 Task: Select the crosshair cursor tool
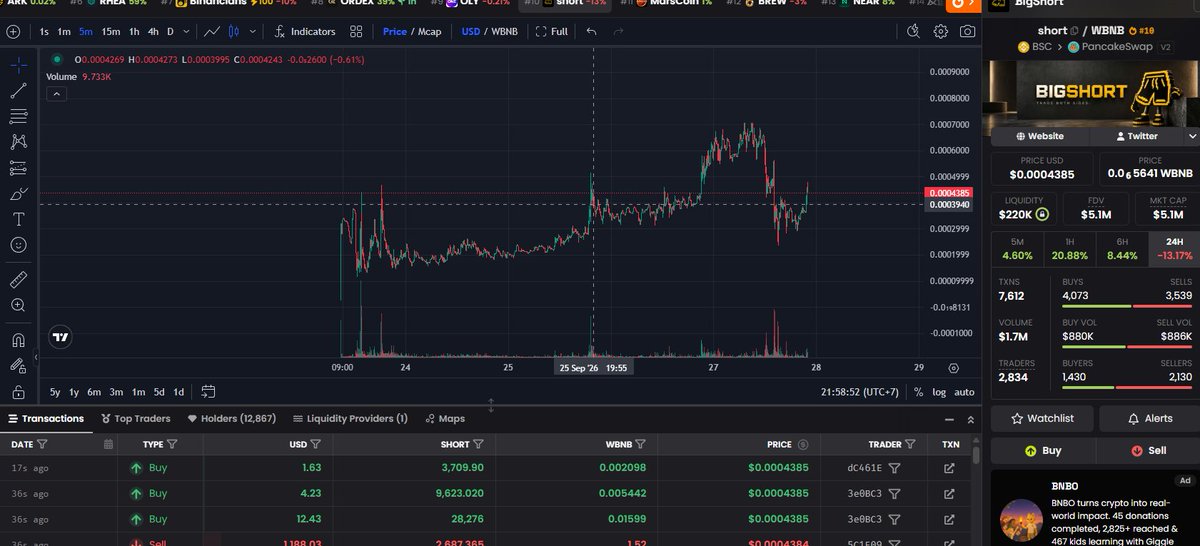tap(18, 65)
